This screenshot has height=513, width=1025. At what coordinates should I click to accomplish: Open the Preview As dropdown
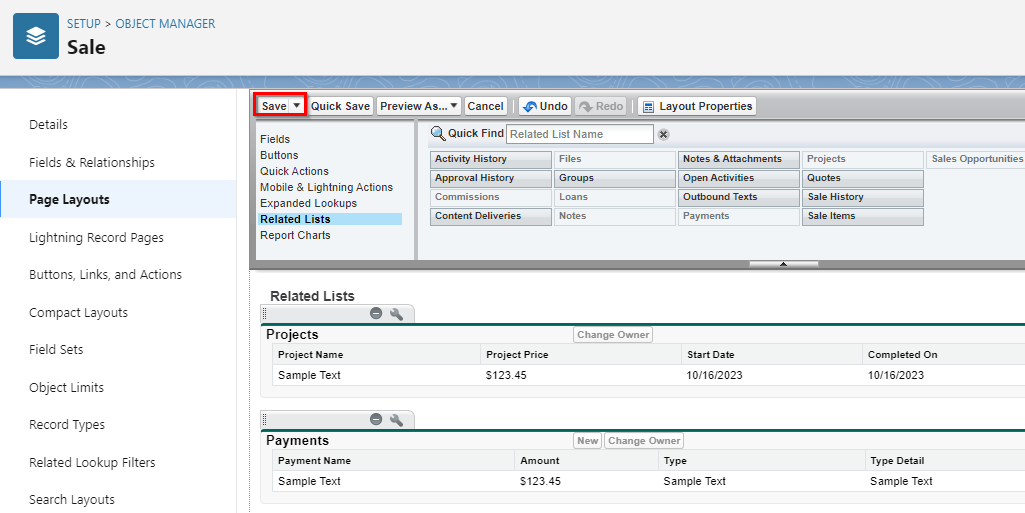click(x=418, y=107)
